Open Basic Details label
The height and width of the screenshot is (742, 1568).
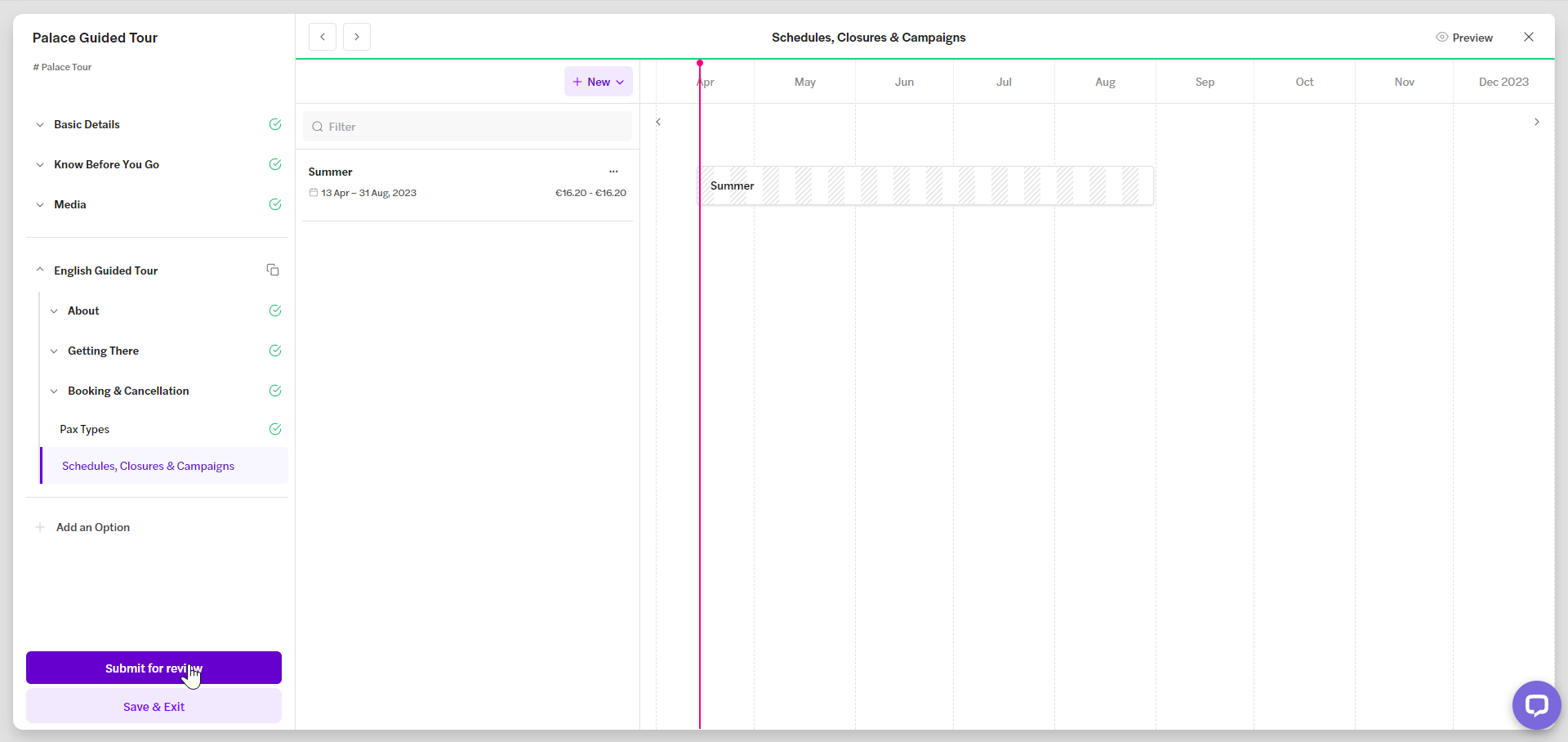[87, 124]
